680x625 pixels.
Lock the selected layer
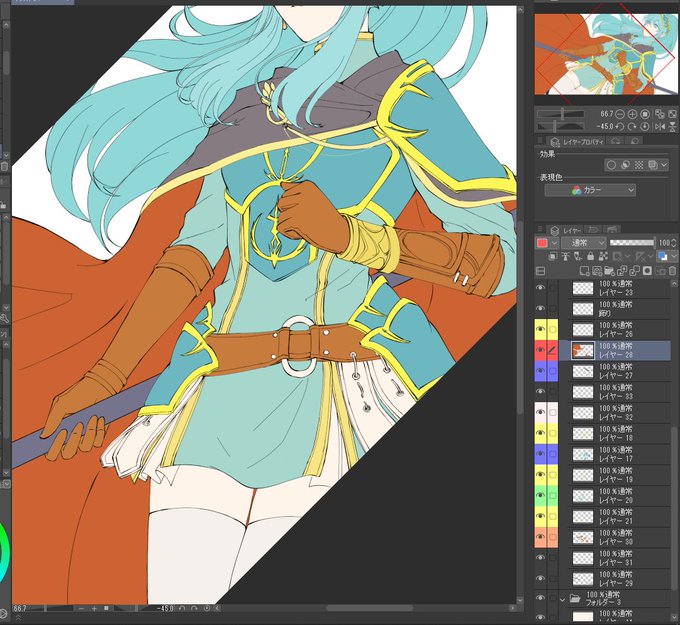pos(590,257)
